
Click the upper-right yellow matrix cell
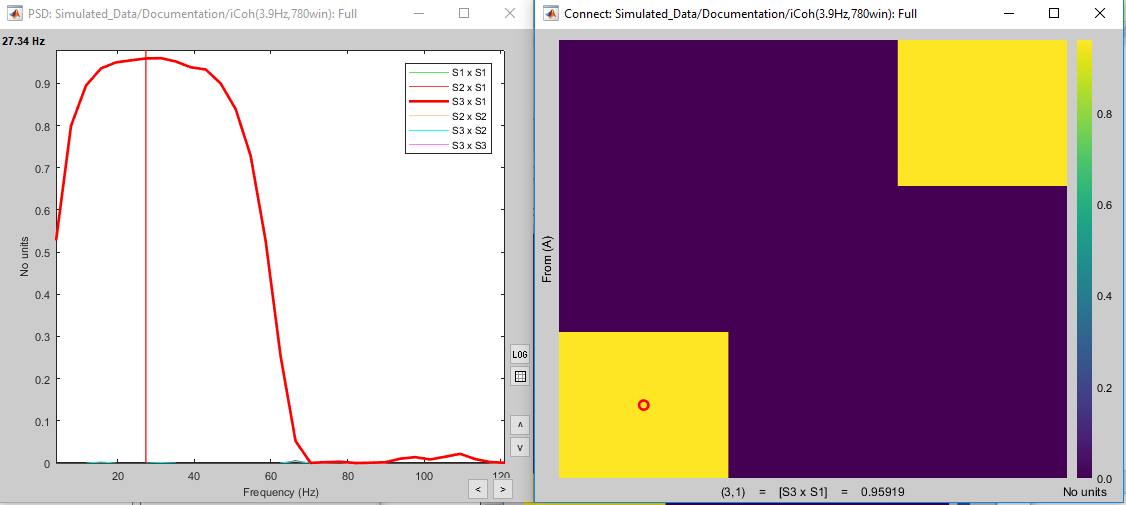tap(982, 113)
